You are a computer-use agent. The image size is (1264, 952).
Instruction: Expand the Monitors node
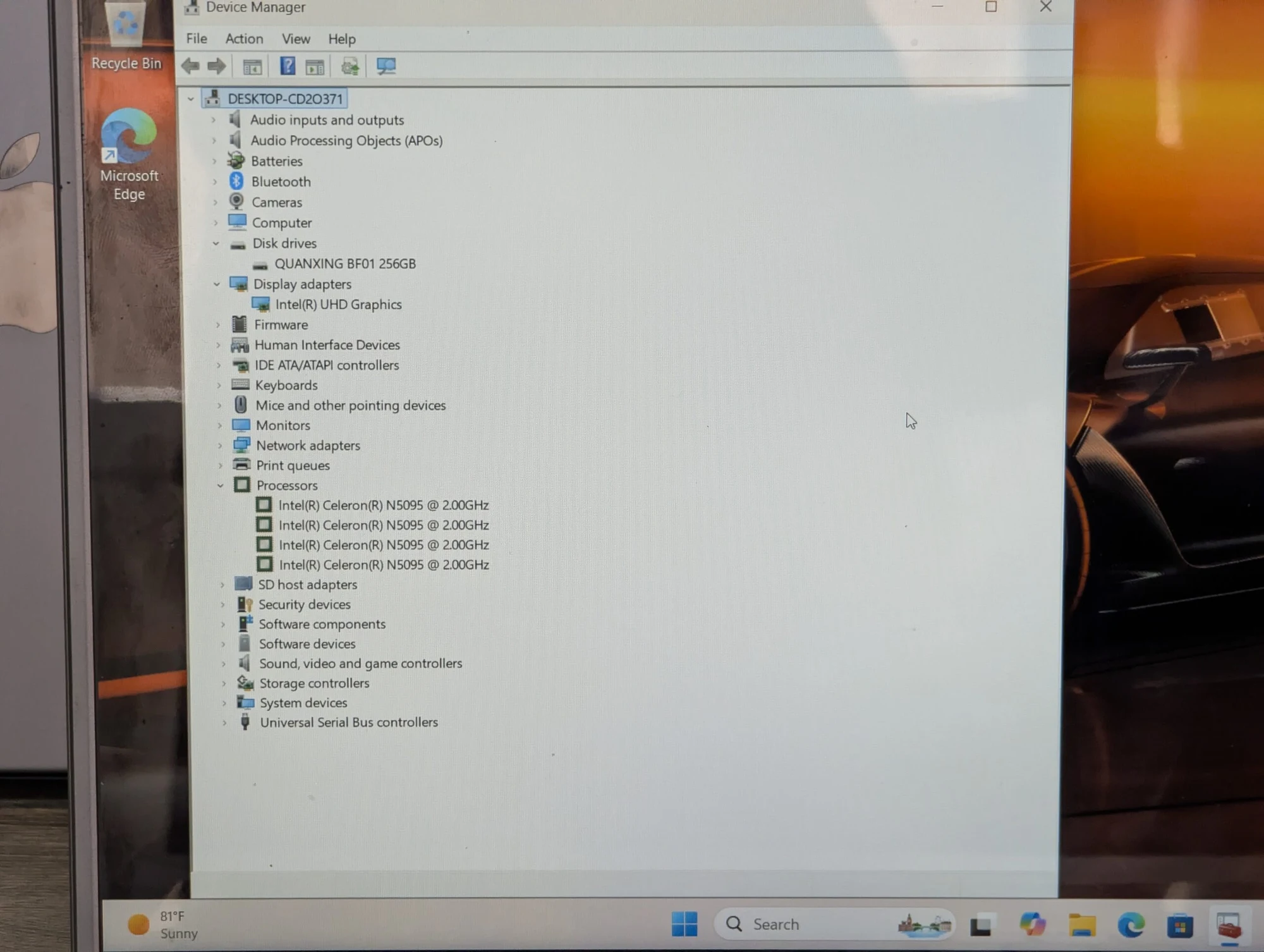click(219, 425)
